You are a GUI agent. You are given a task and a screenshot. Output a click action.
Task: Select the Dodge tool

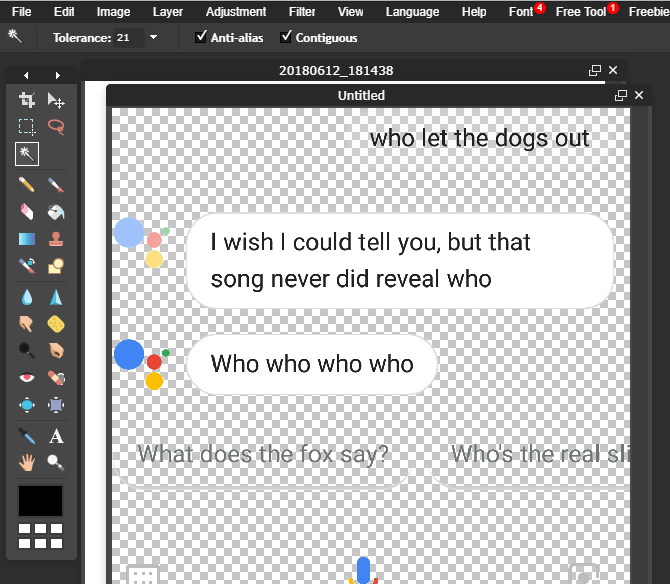(26, 351)
